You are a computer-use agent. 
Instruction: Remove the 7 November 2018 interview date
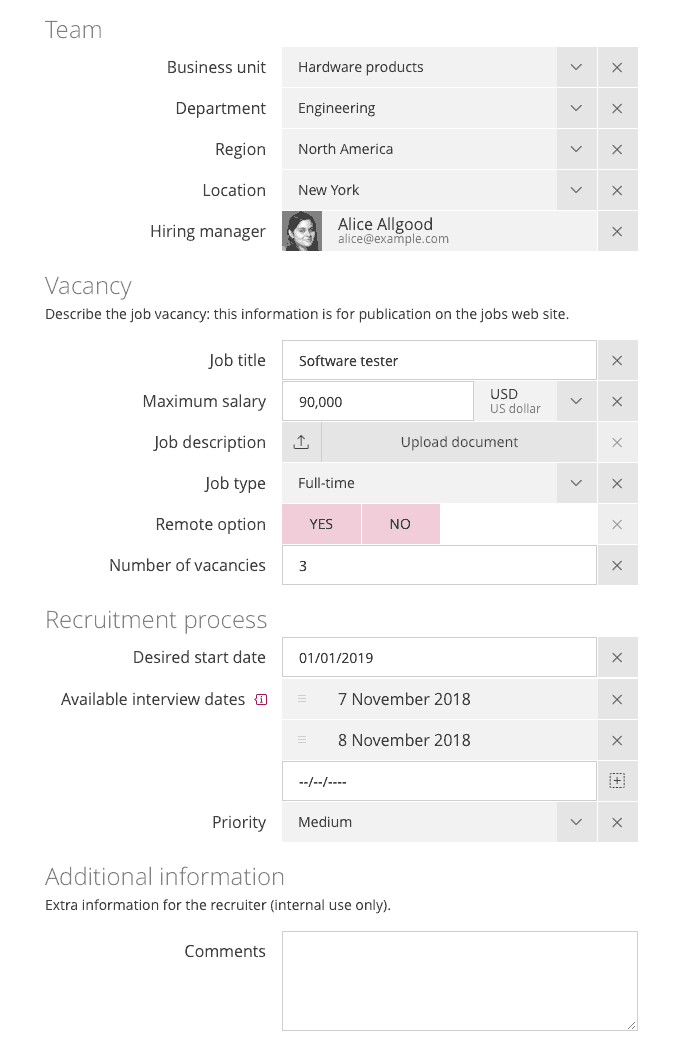click(x=617, y=698)
